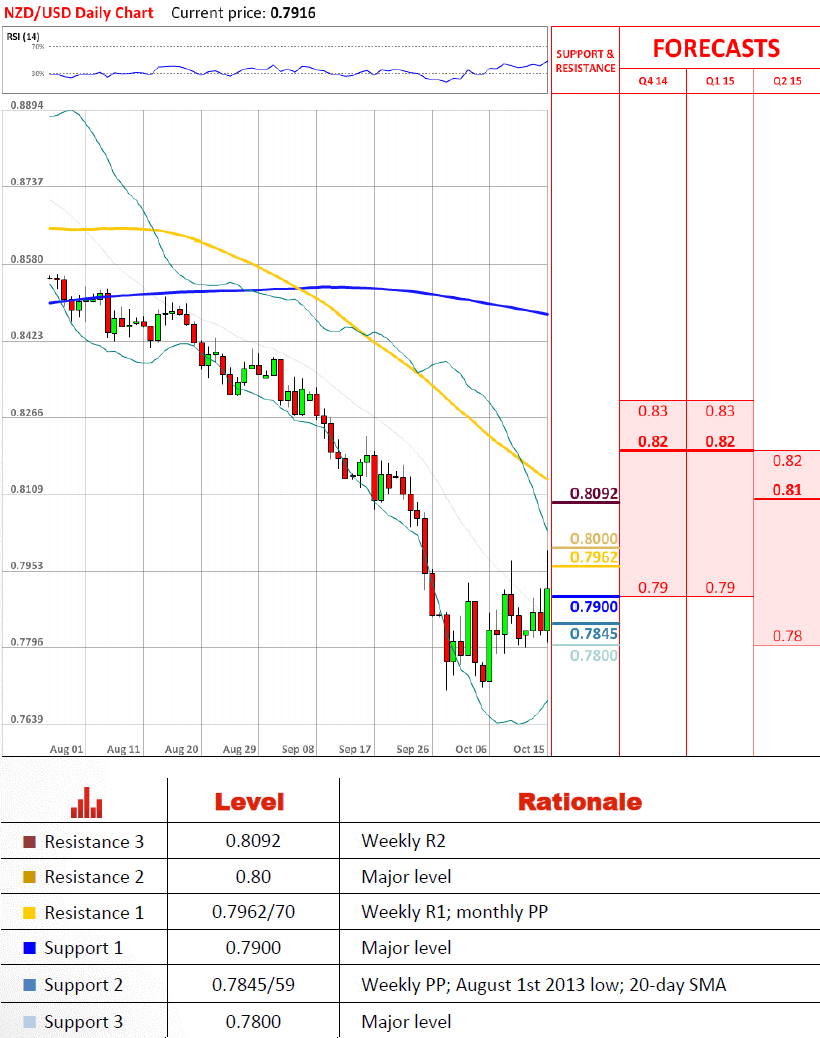Viewport: 820px width, 1038px height.
Task: Select the Q4 14 forecast column header
Action: (653, 81)
